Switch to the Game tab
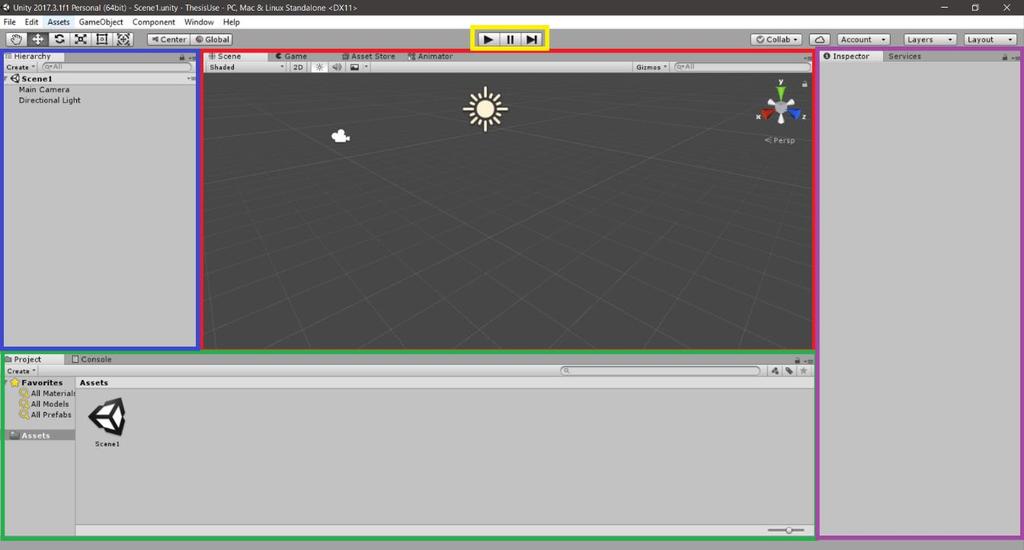Image resolution: width=1024 pixels, height=550 pixels. 291,56
